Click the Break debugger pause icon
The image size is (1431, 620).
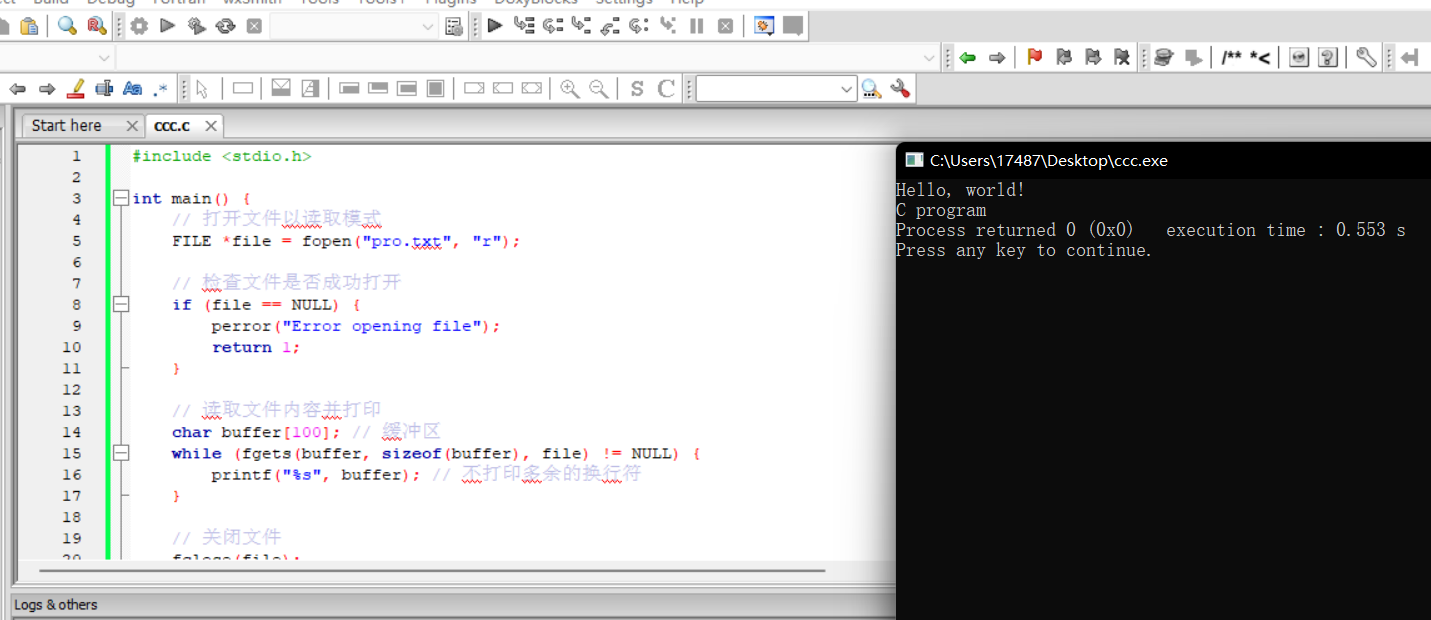[x=696, y=26]
